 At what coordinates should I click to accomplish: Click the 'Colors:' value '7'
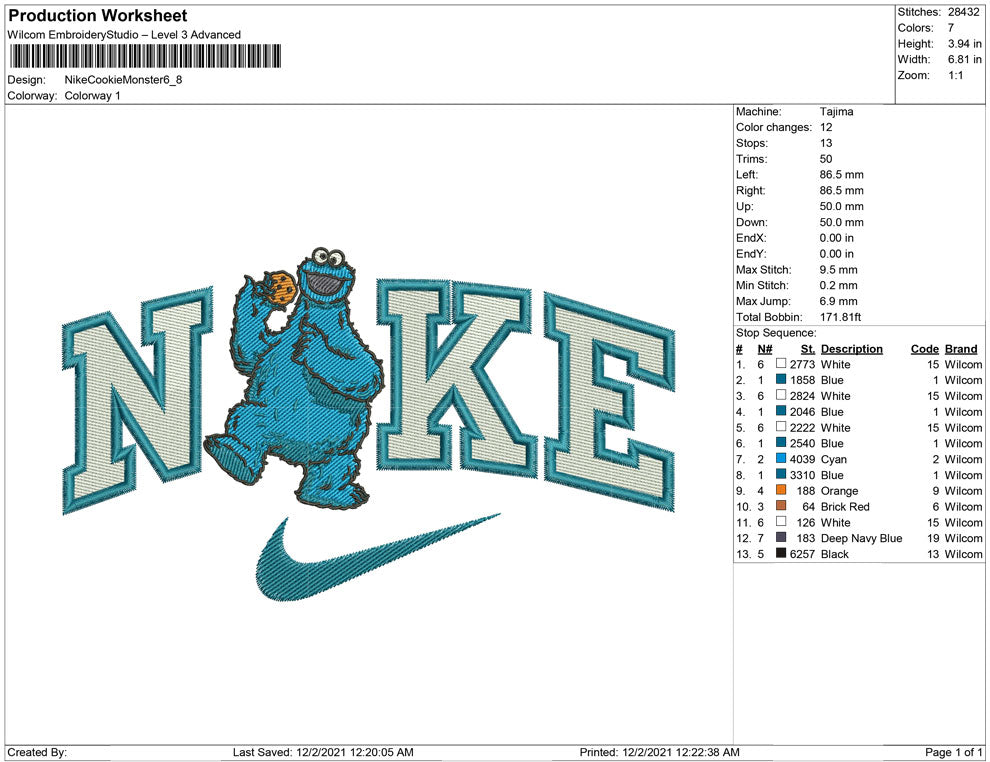click(951, 28)
